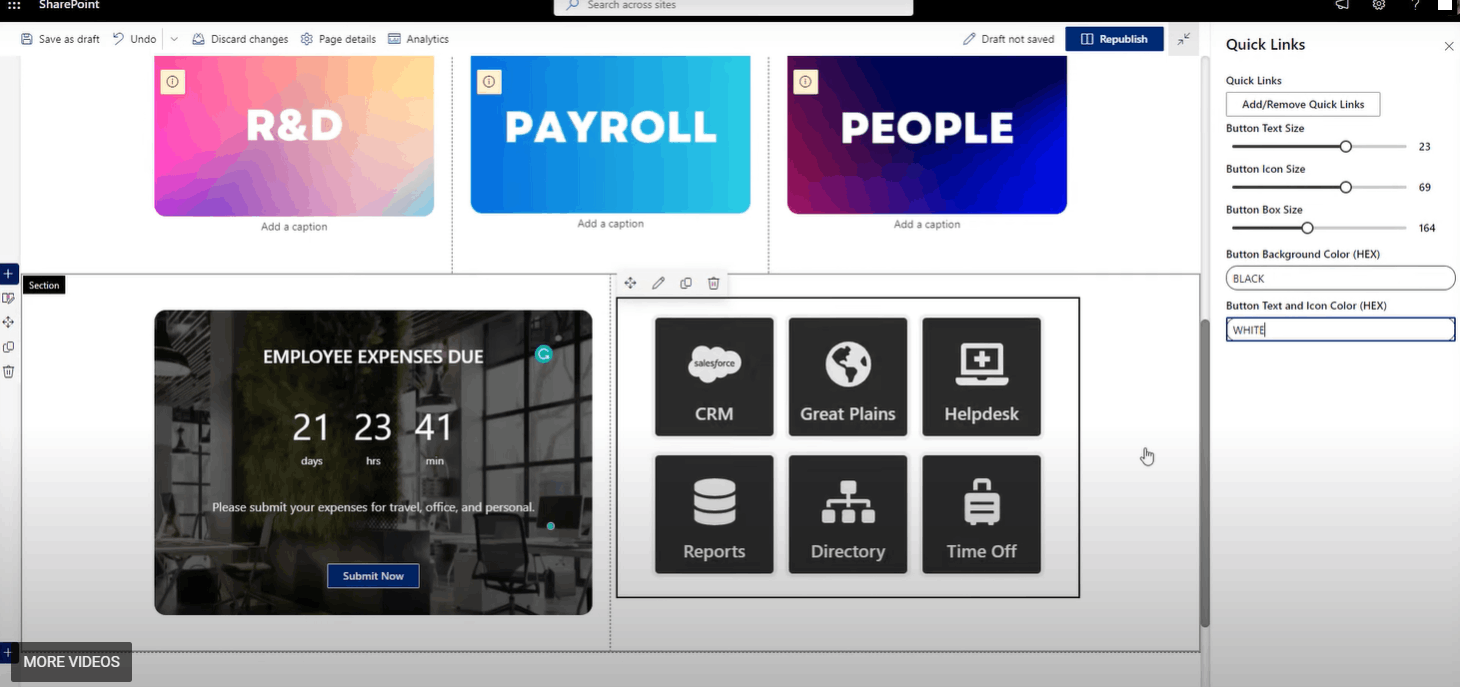The height and width of the screenshot is (687, 1460).
Task: Duplicate the Quick Links web part
Action: pos(686,283)
